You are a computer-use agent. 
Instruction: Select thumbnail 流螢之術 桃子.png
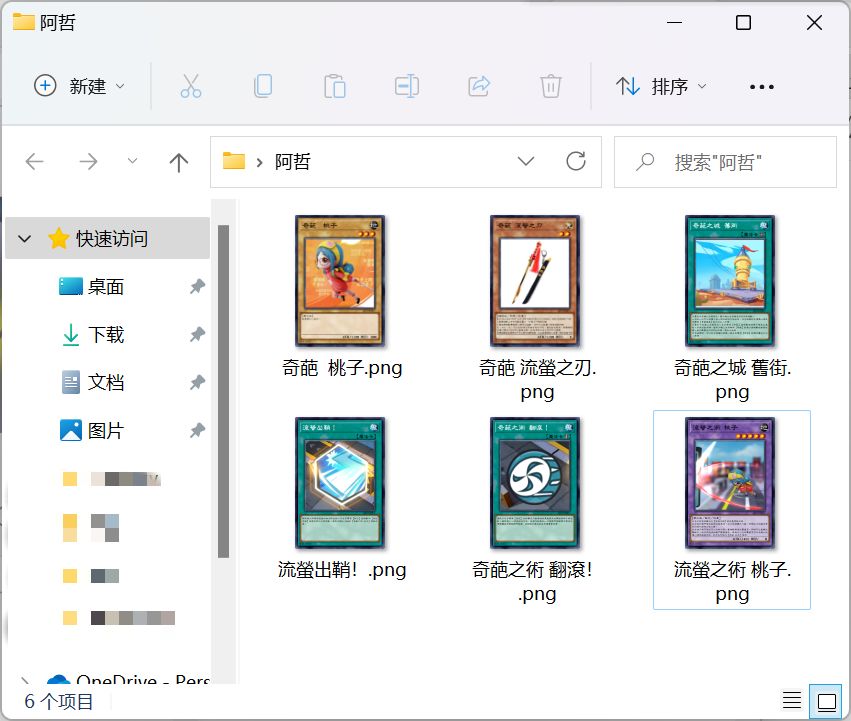[730, 483]
